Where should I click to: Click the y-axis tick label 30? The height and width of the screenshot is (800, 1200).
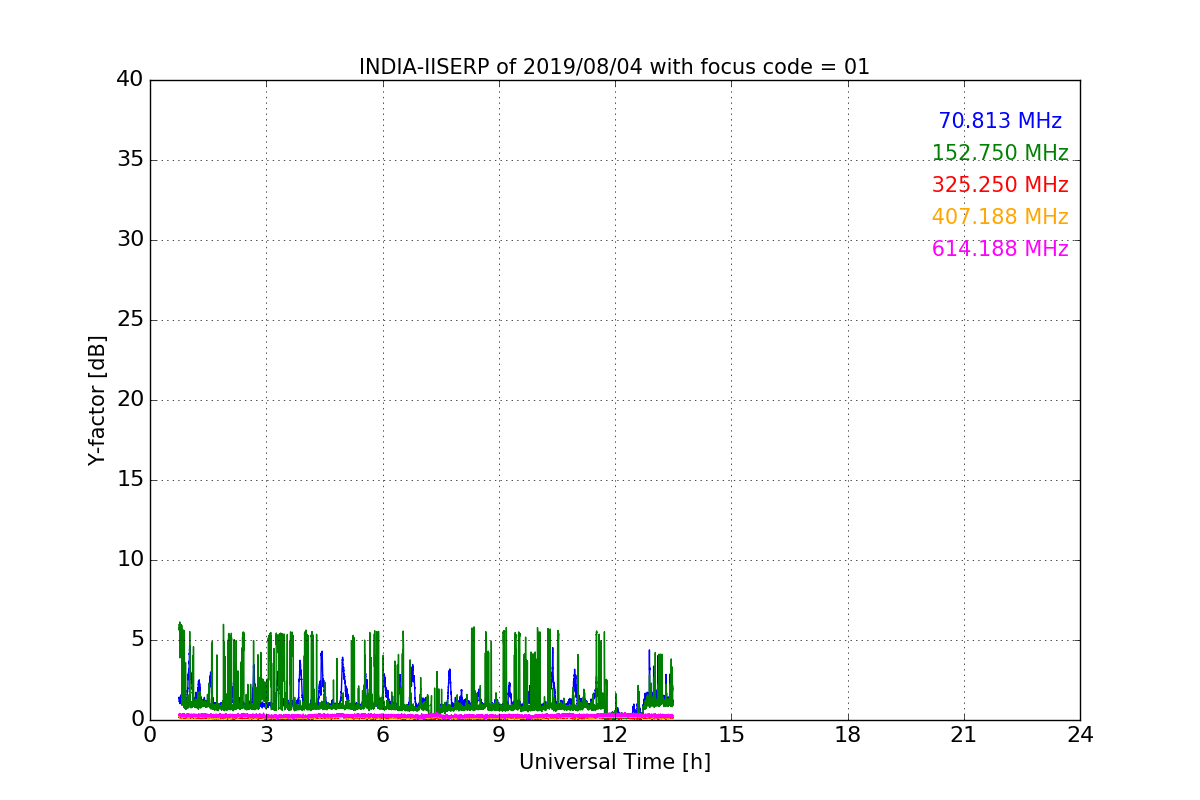[130, 240]
